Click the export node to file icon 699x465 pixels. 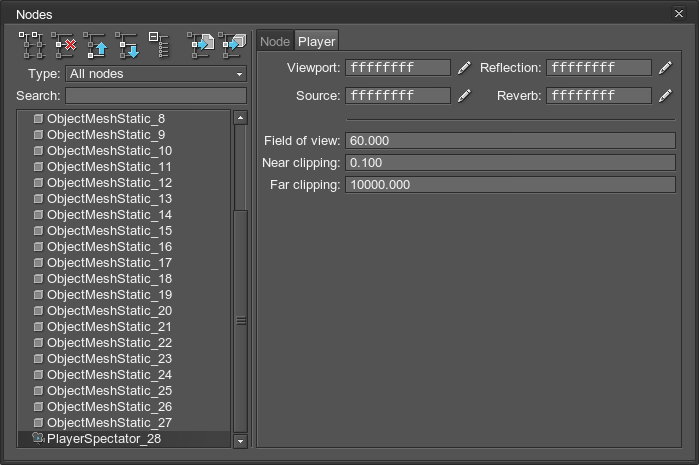(201, 44)
